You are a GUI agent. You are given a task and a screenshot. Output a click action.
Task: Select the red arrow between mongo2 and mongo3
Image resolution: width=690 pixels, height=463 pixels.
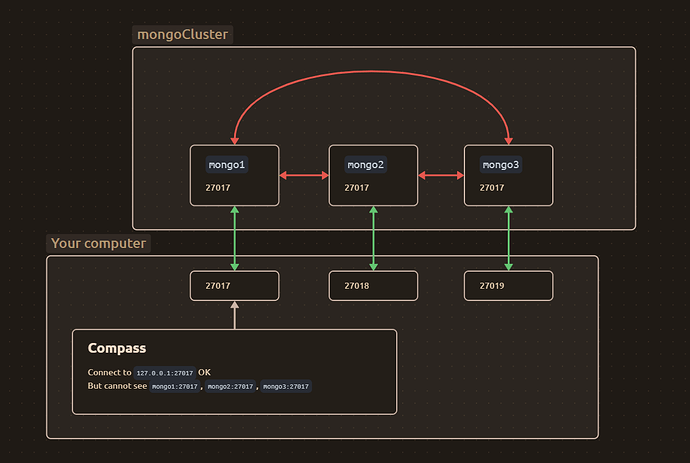tap(441, 176)
